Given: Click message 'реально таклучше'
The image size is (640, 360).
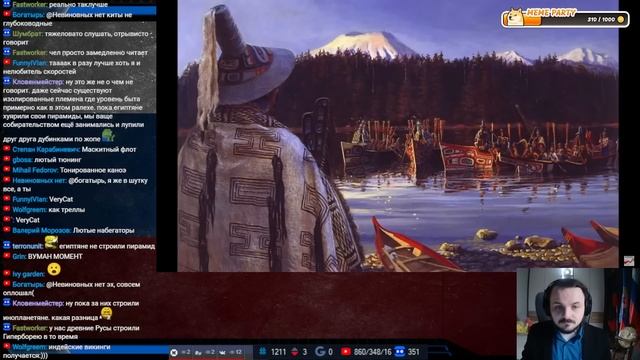Looking at the screenshot, I should pos(78,4).
